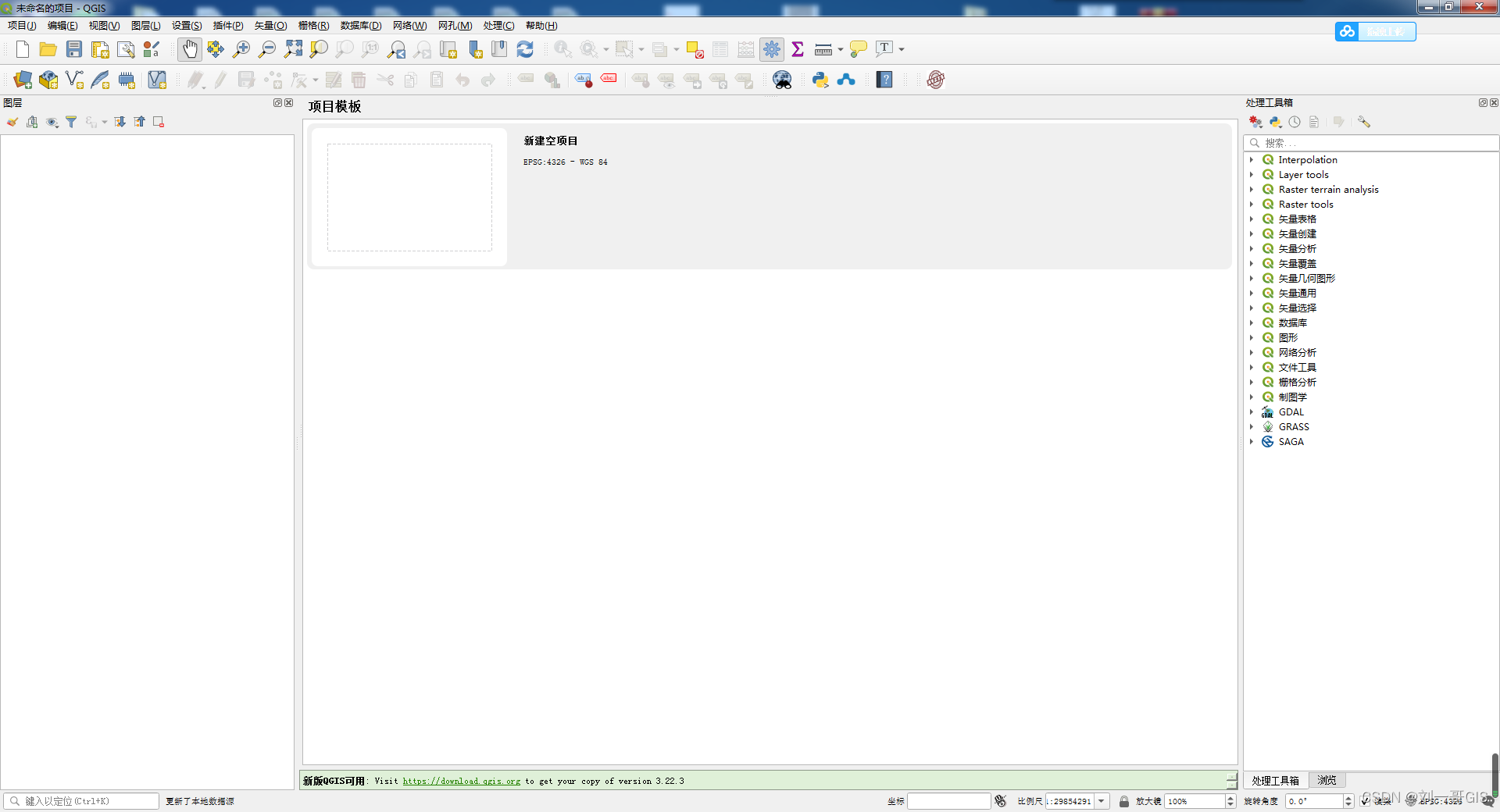Open the 项目(J) menu
1500x812 pixels.
coord(22,26)
